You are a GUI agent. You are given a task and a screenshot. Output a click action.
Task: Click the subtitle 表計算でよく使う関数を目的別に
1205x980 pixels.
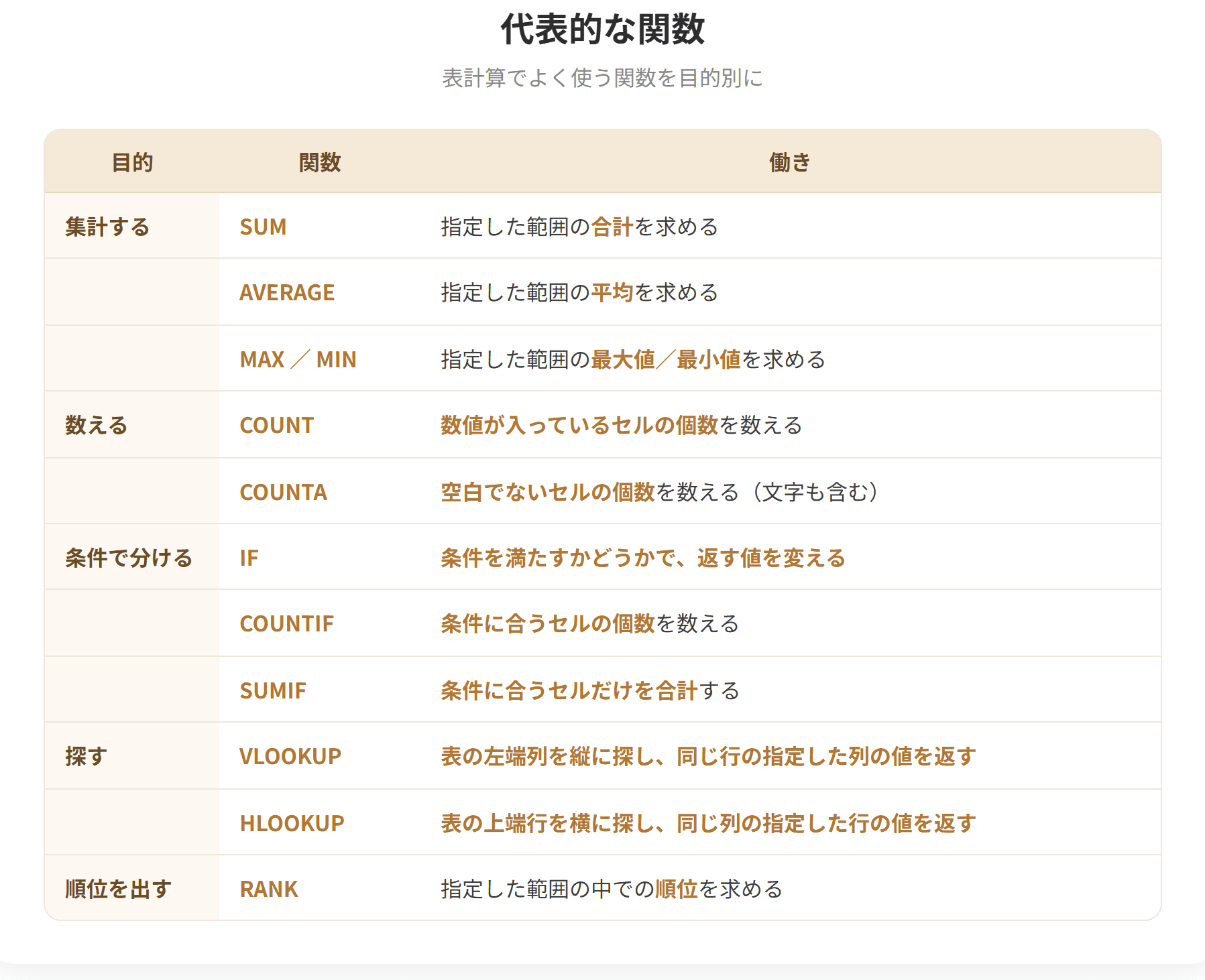pyautogui.click(x=602, y=78)
